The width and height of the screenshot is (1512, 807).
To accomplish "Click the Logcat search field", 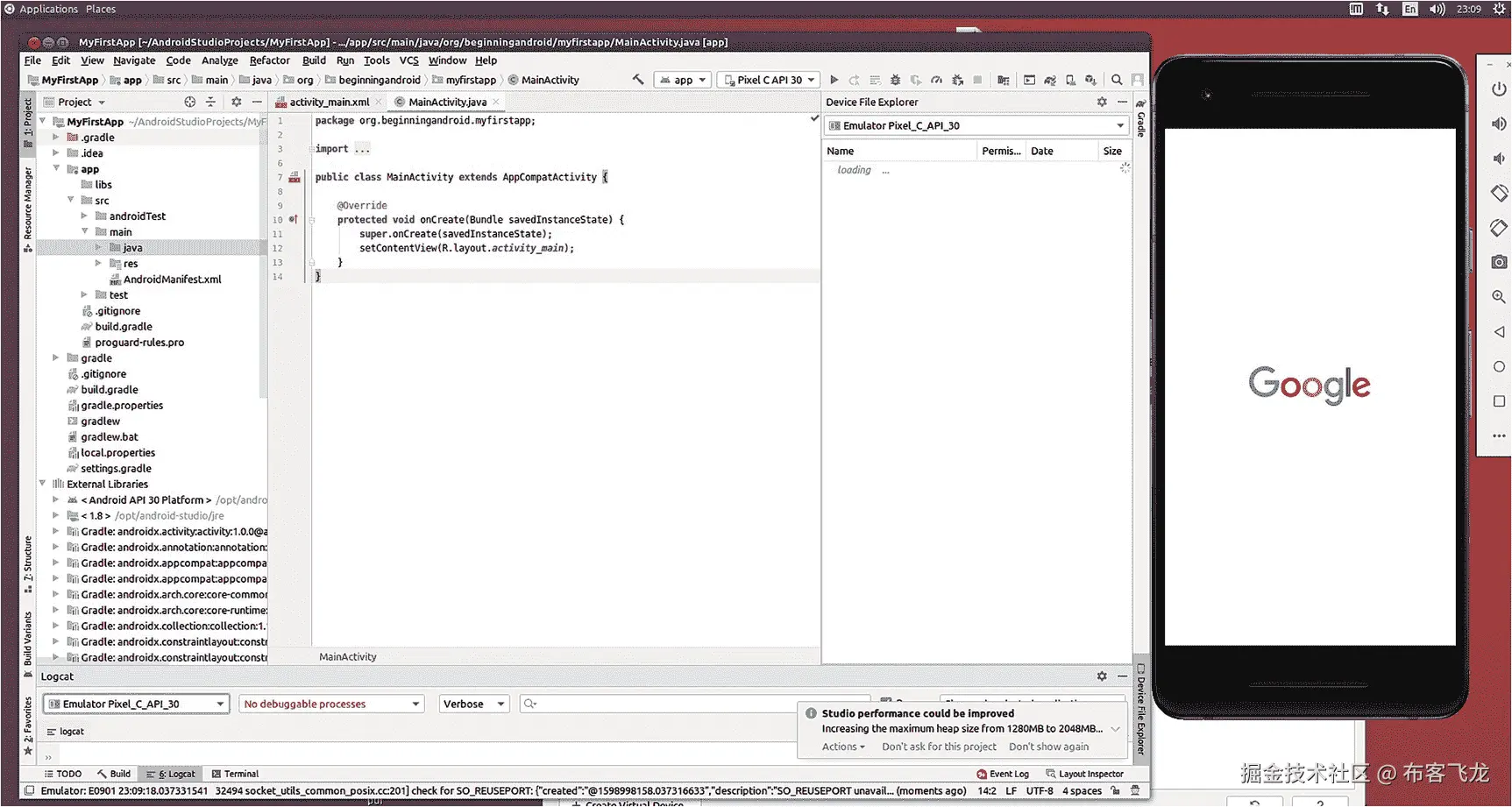I will point(695,704).
